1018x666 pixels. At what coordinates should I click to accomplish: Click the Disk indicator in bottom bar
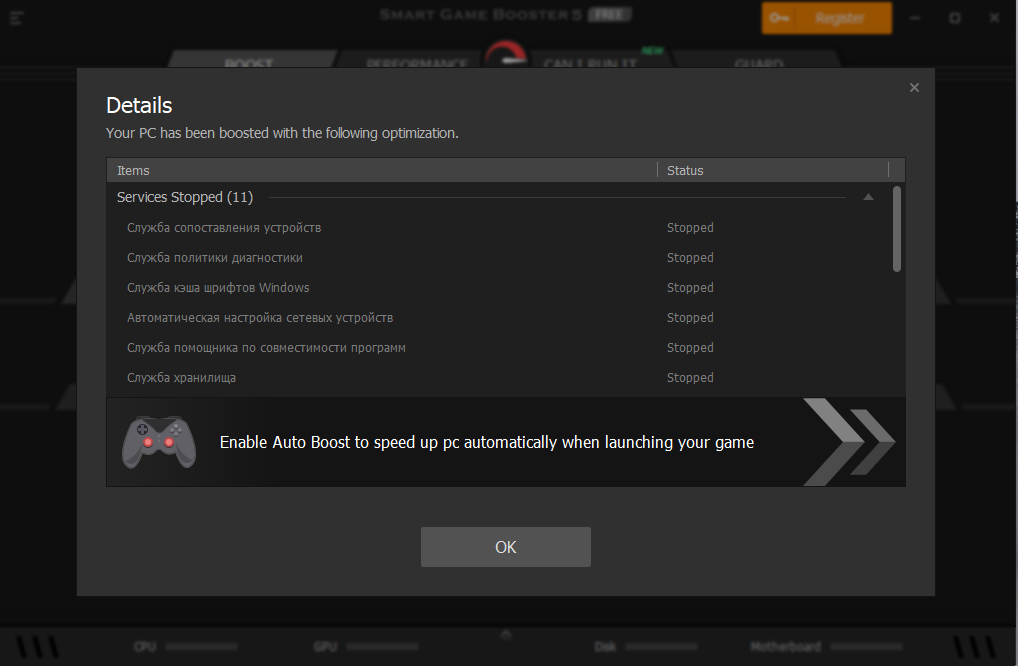[x=645, y=647]
